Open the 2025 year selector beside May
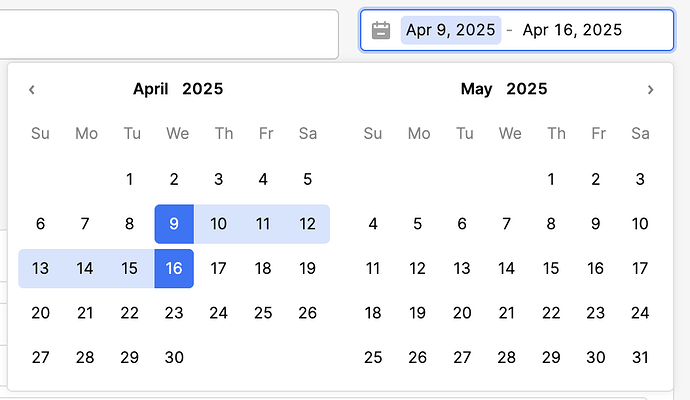The image size is (690, 400). click(x=527, y=89)
